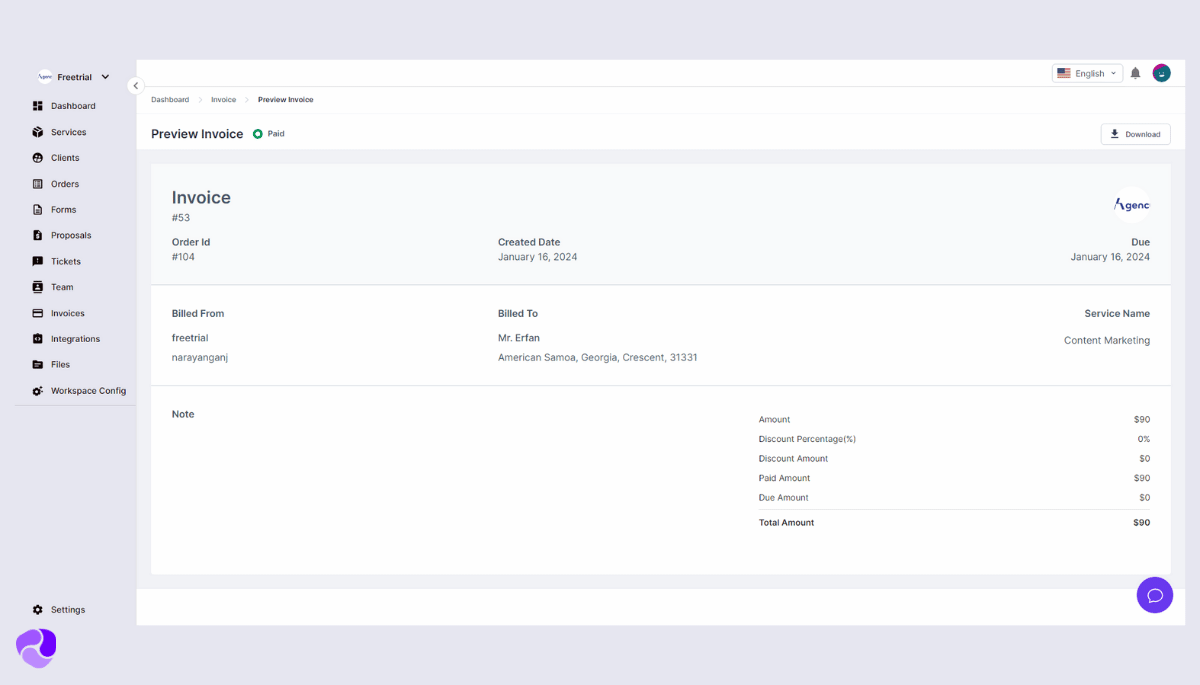Screen dimensions: 1200x685
Task: Open the Dashboard from the sidebar icon
Action: tap(37, 105)
